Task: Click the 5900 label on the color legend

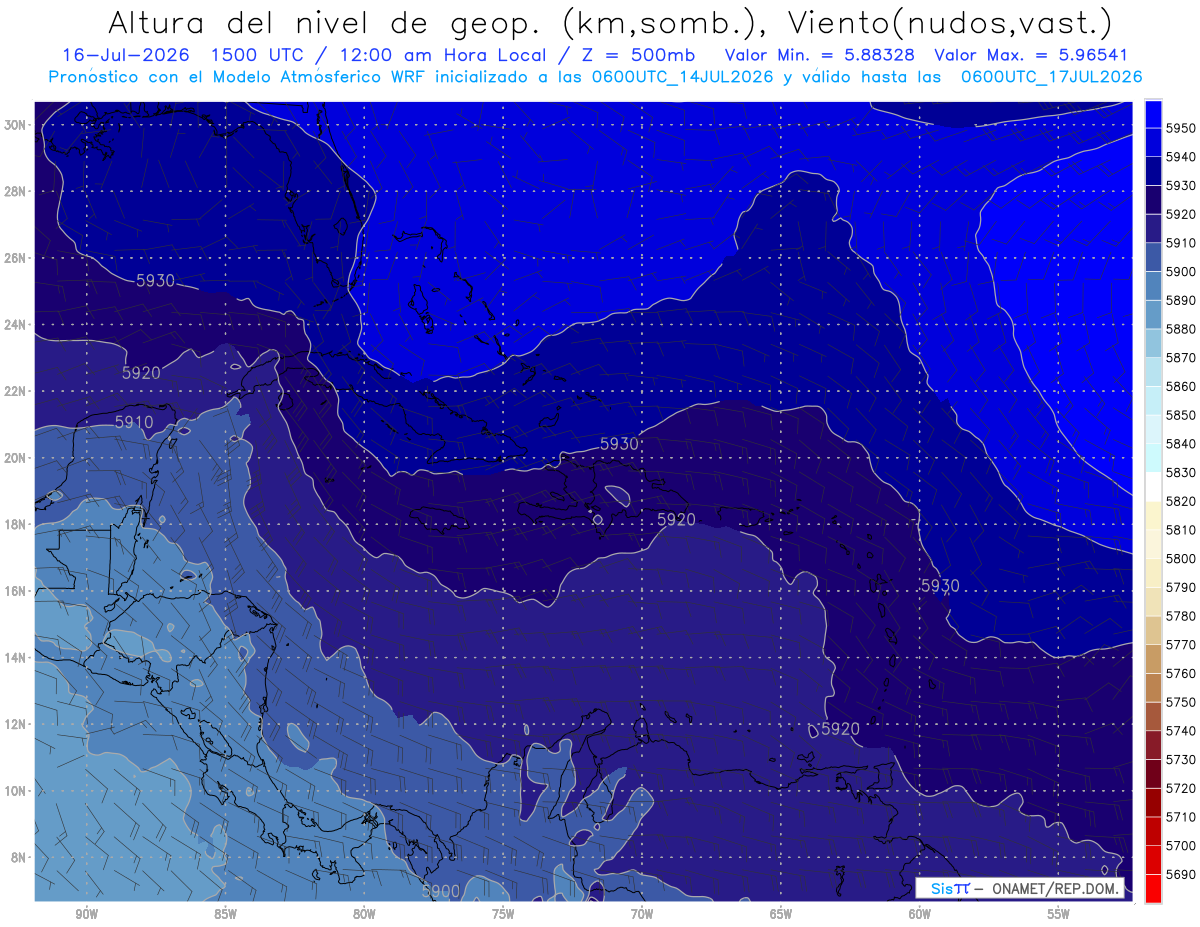Action: click(1180, 271)
